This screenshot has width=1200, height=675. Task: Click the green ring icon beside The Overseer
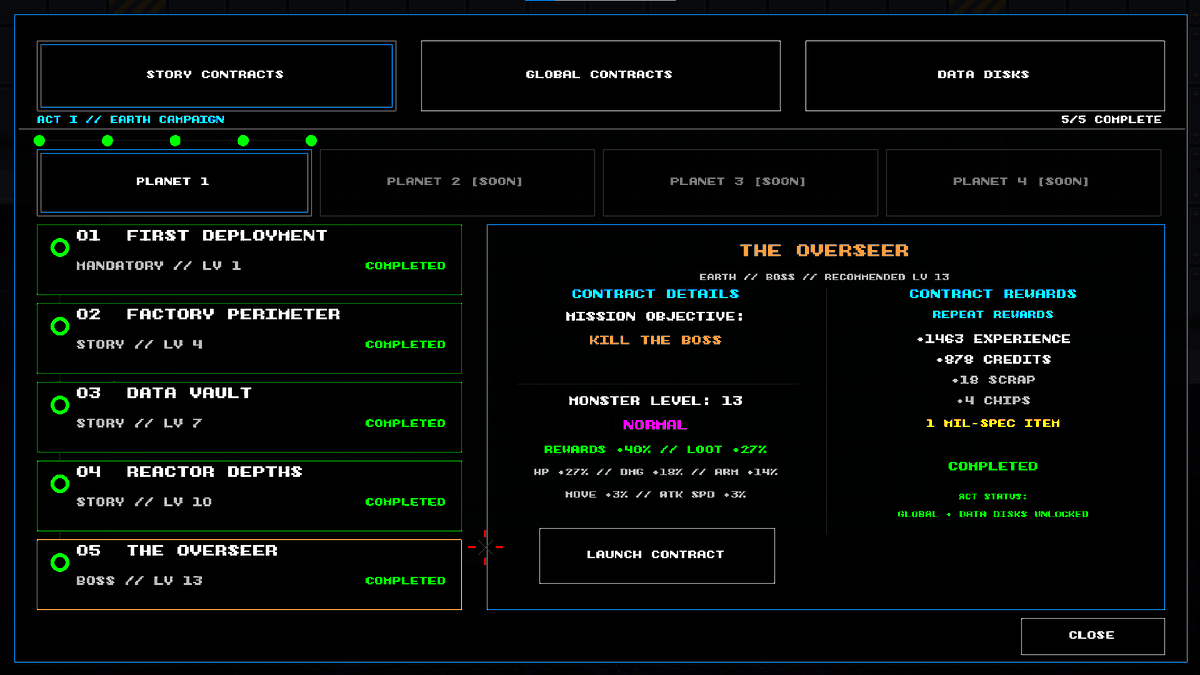[x=60, y=562]
